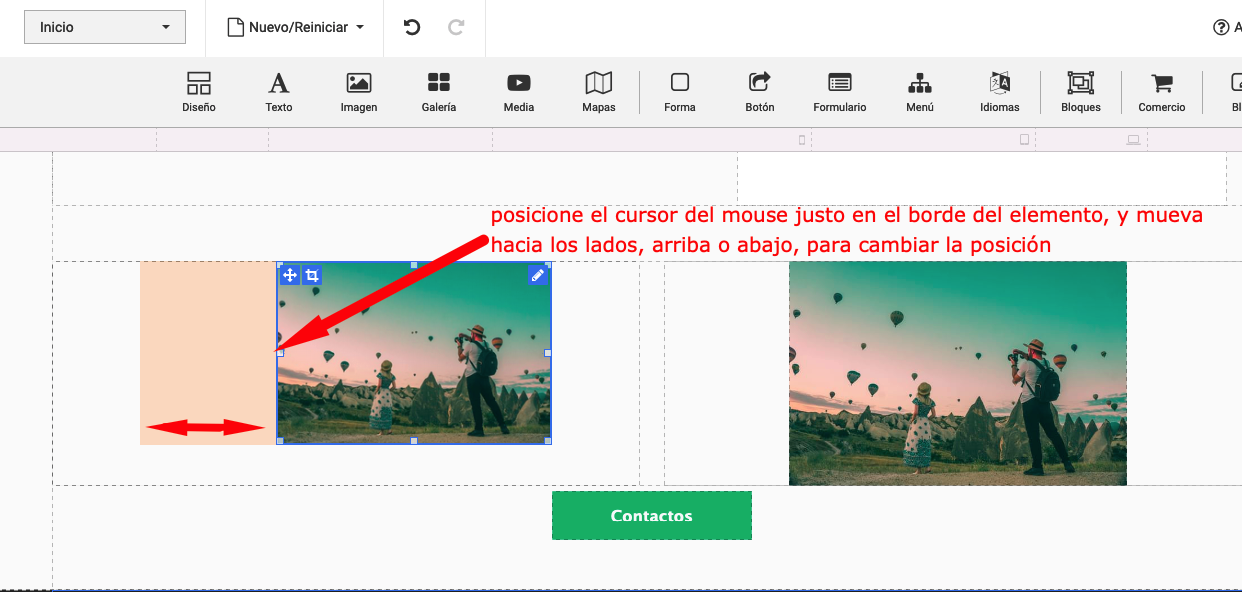Click the move handle icon on image
1242x592 pixels.
(x=290, y=275)
